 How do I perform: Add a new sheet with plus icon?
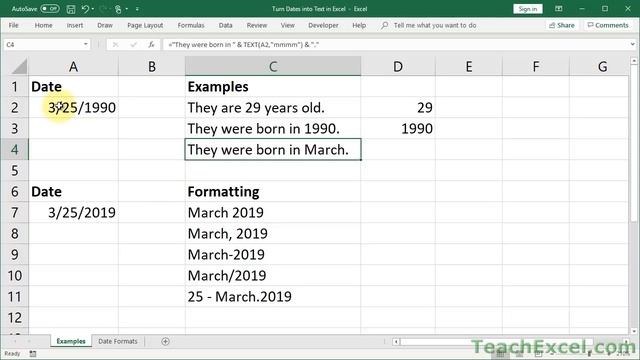tap(165, 341)
